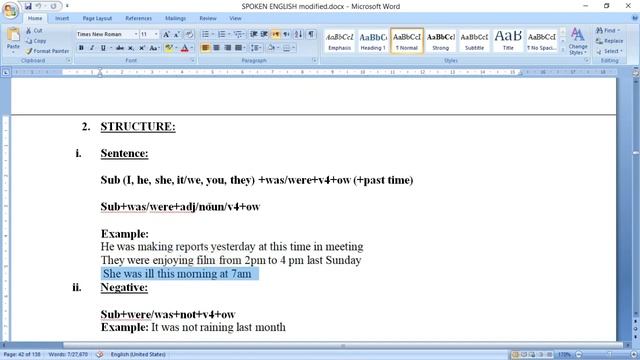This screenshot has height=360, width=640.
Task: Open the Review tab
Action: pos(208,18)
